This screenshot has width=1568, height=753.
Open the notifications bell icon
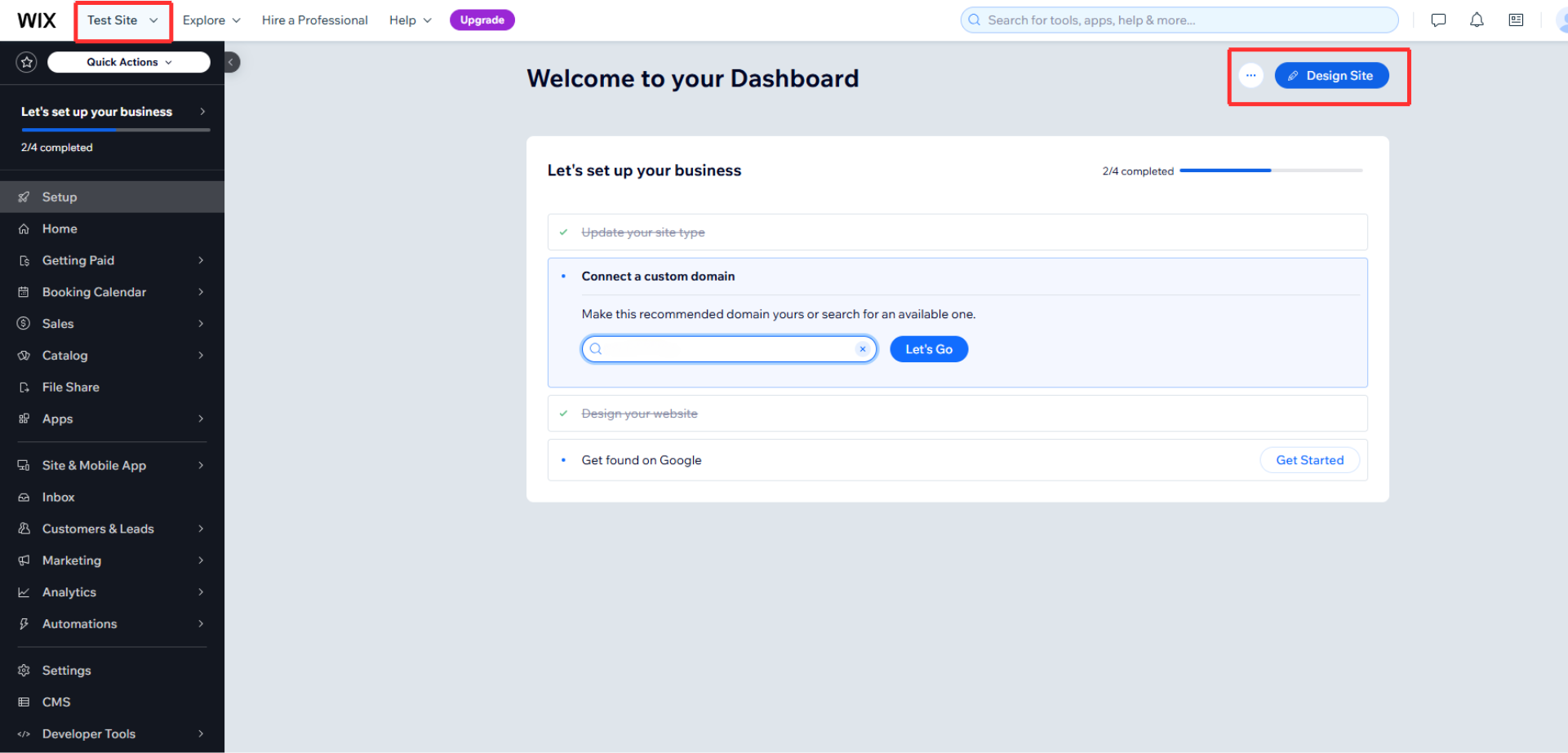[1477, 20]
